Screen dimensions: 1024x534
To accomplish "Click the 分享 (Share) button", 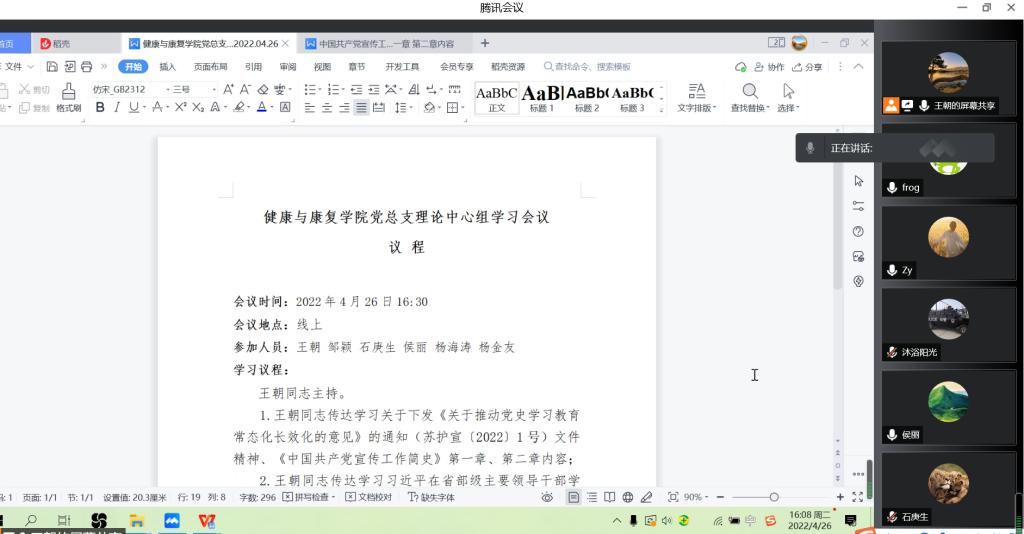I will 808,67.
